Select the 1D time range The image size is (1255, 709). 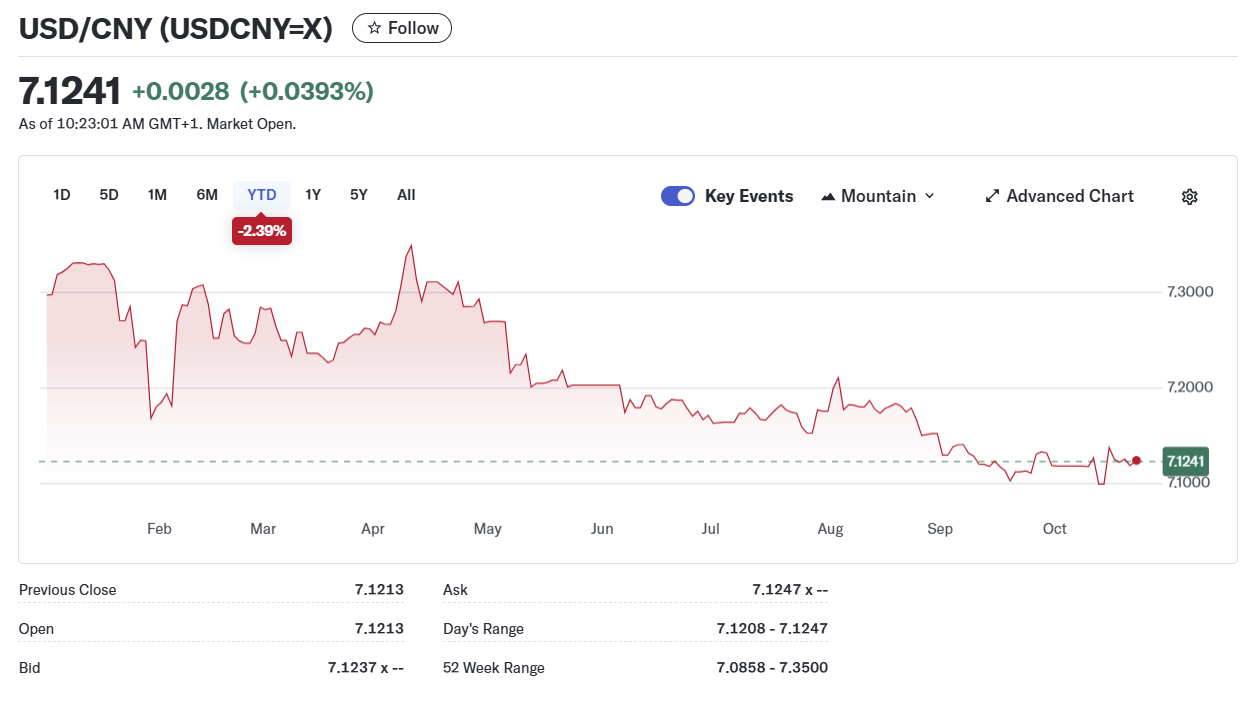point(62,195)
